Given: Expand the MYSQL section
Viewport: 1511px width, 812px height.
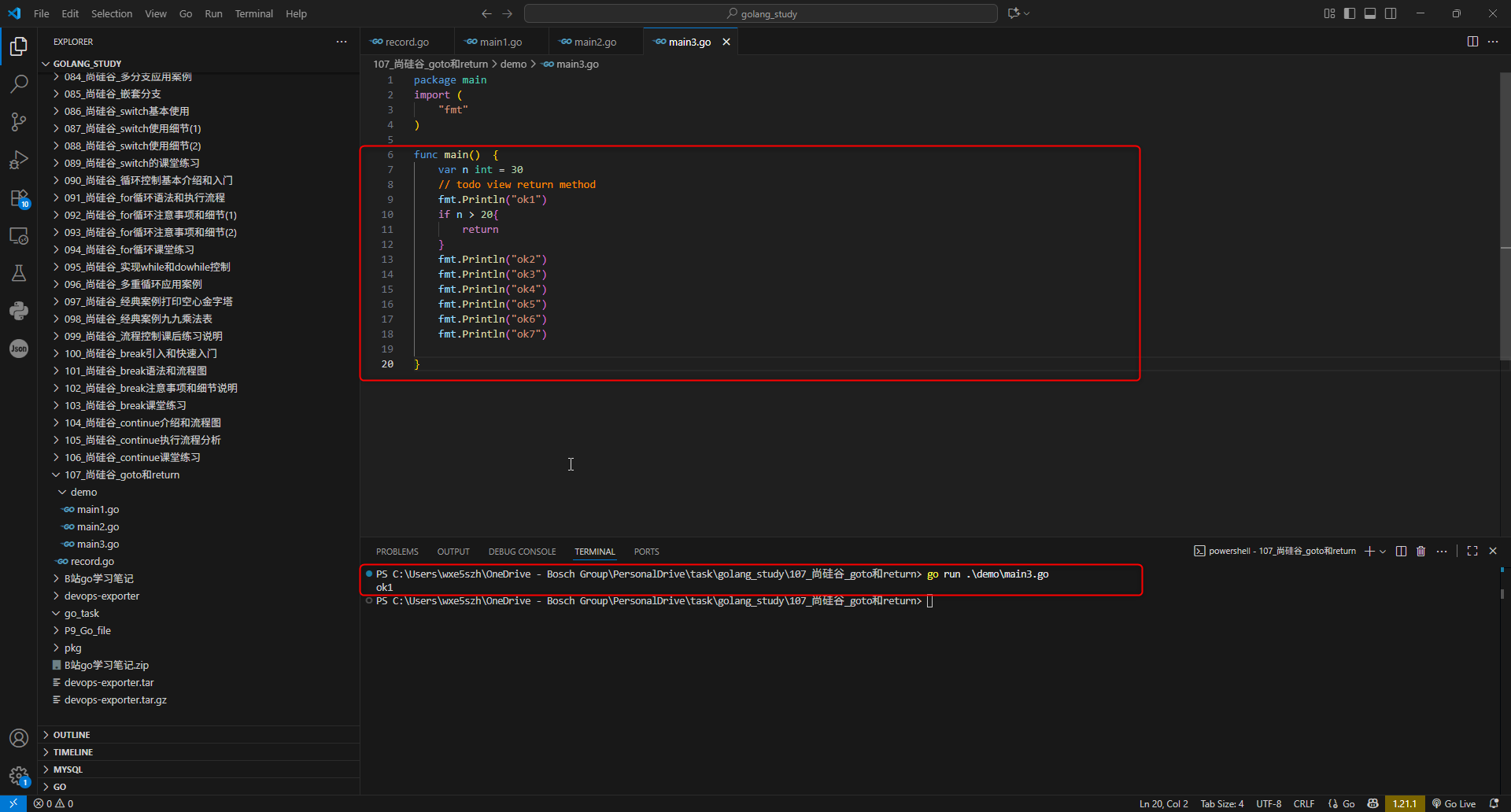Looking at the screenshot, I should point(199,770).
